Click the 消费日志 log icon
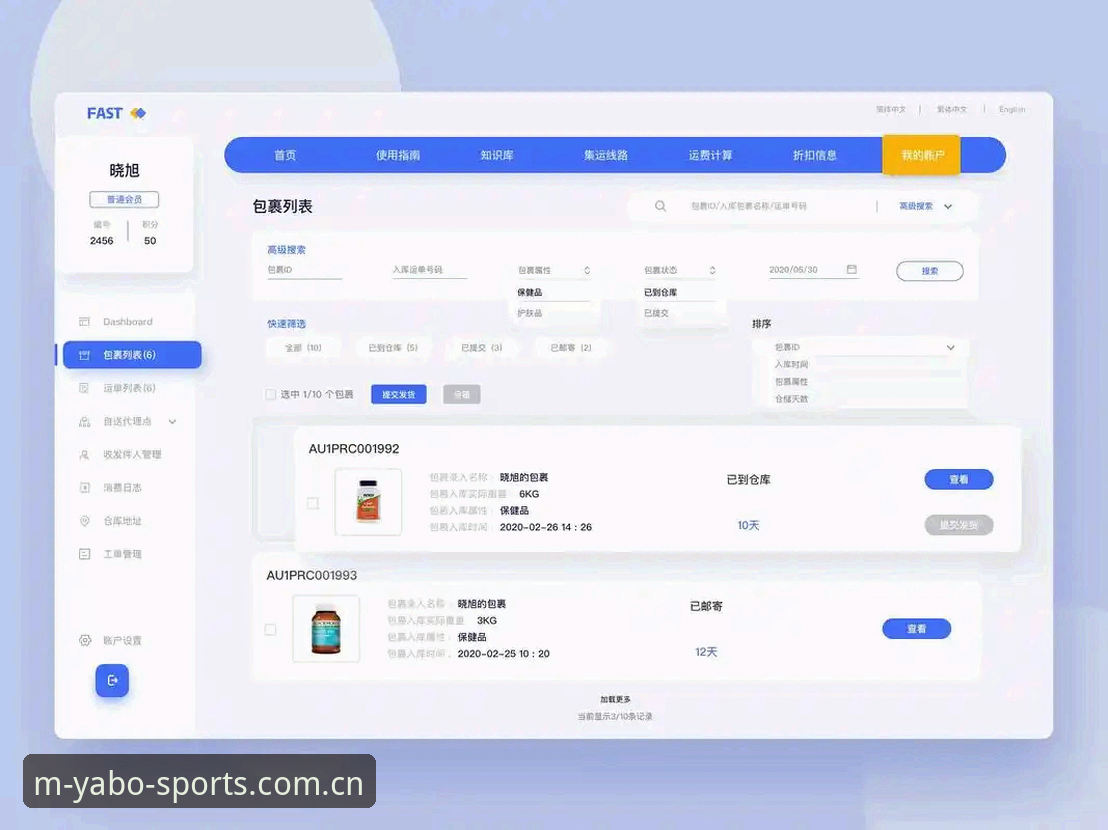This screenshot has height=830, width=1108. pyautogui.click(x=84, y=488)
